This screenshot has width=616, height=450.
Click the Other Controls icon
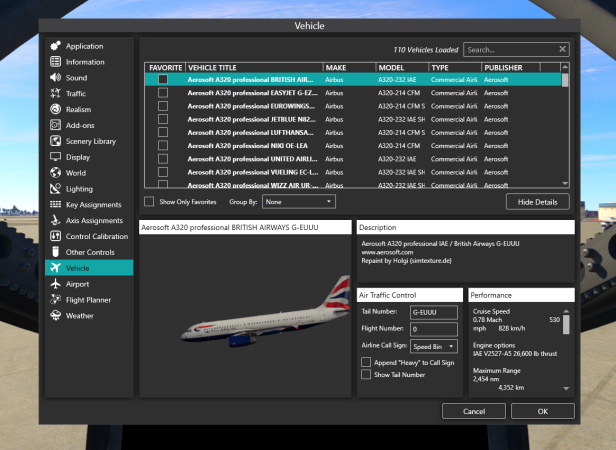tap(55, 252)
